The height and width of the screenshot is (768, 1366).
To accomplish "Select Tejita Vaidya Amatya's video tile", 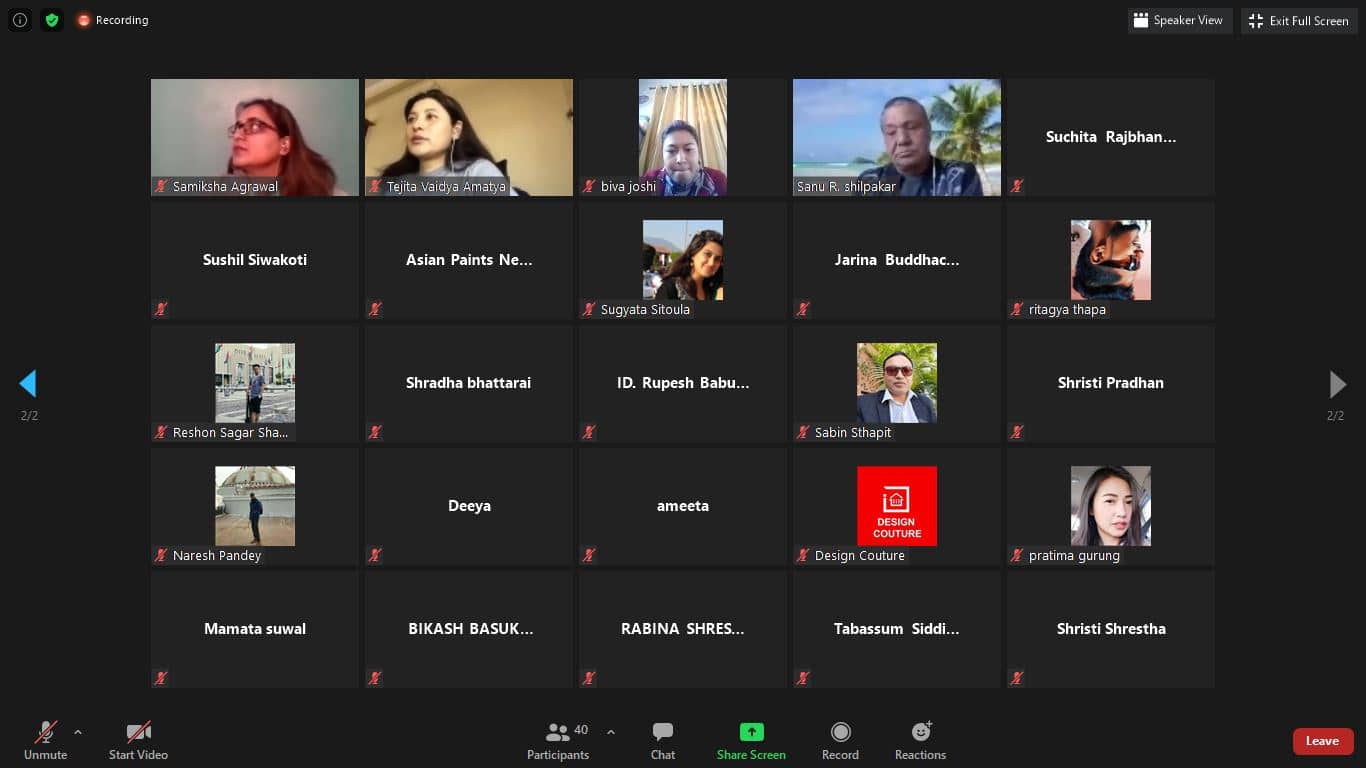I will coord(469,137).
